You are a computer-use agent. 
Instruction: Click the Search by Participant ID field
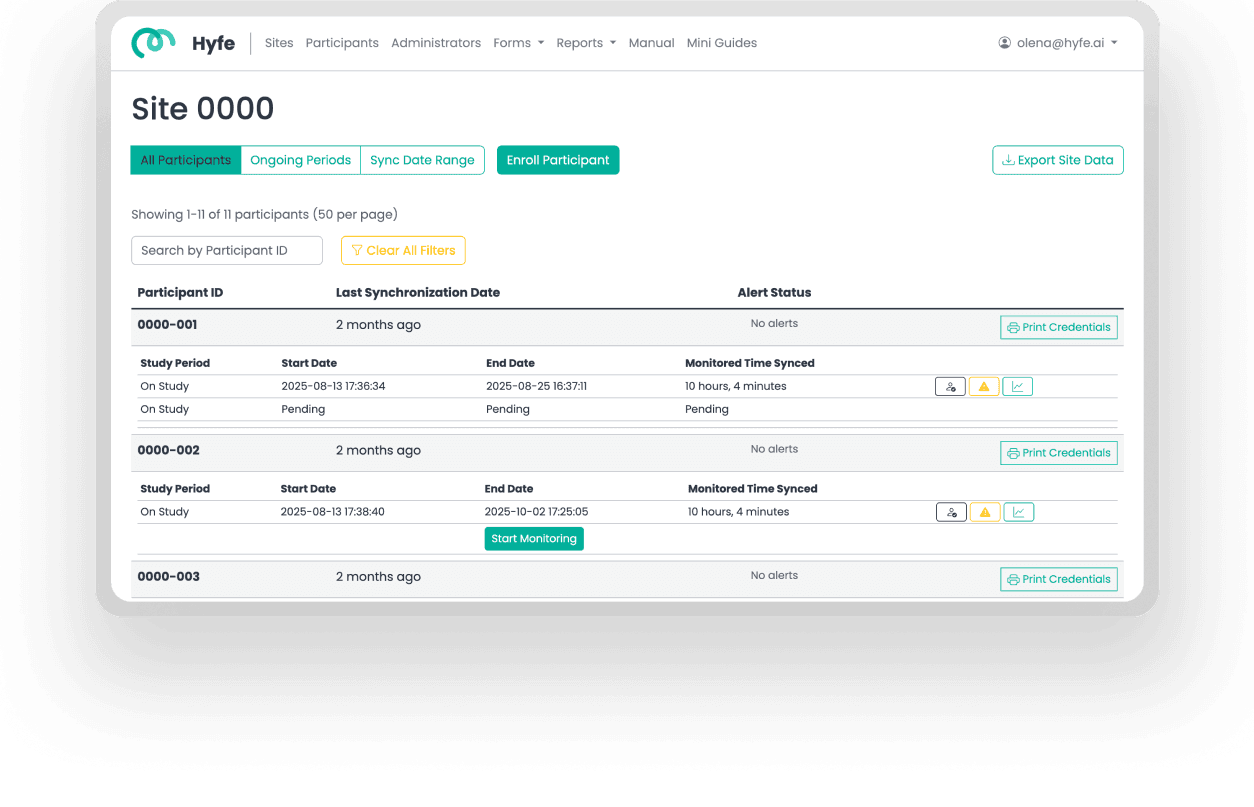(227, 250)
